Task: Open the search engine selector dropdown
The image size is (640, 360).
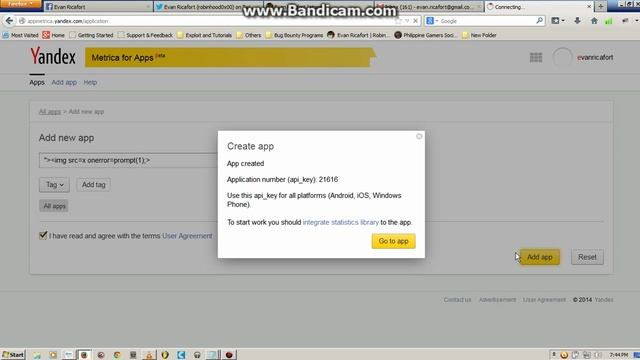Action: coord(432,21)
